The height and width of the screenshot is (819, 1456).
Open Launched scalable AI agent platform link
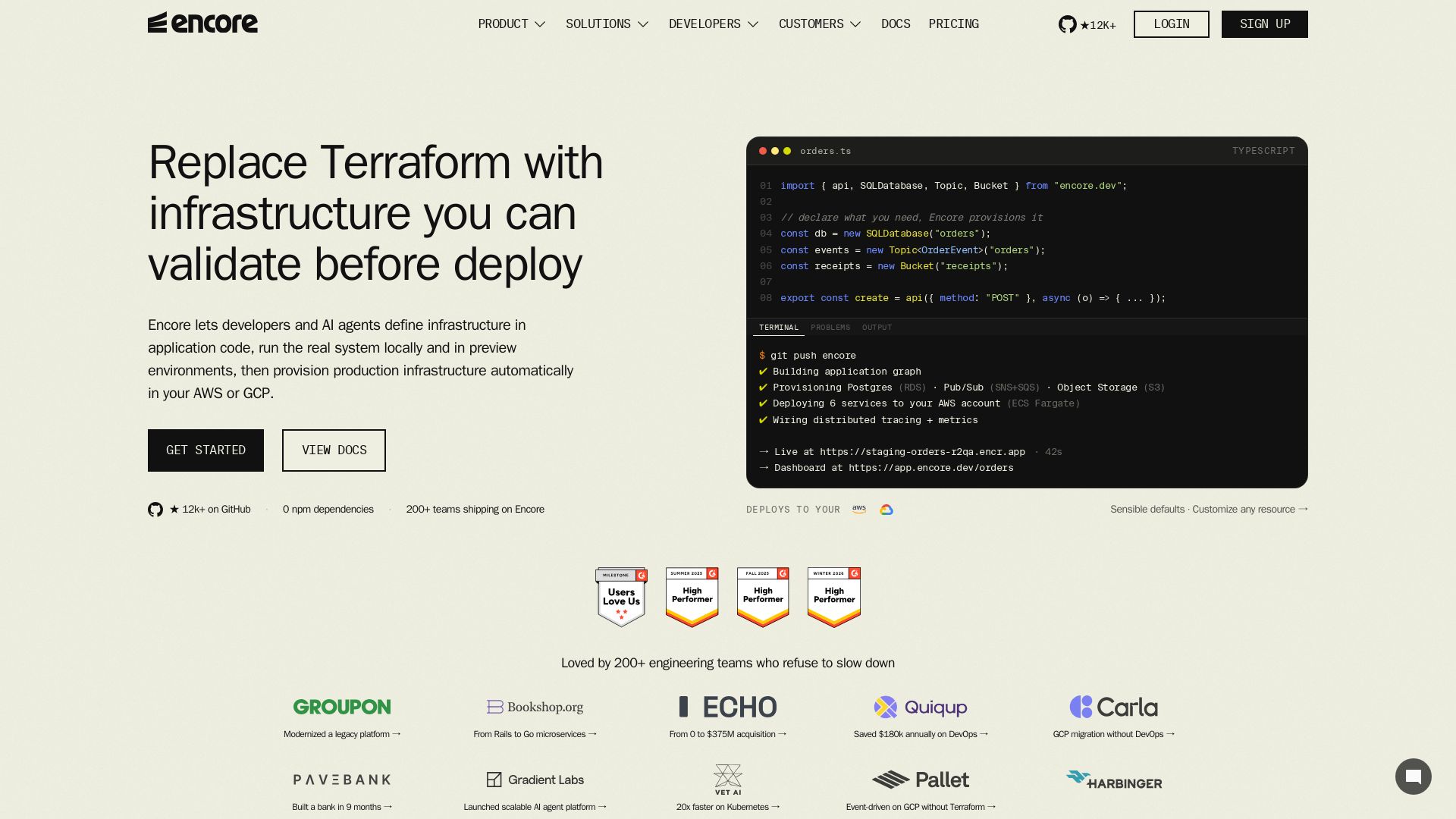pos(535,807)
